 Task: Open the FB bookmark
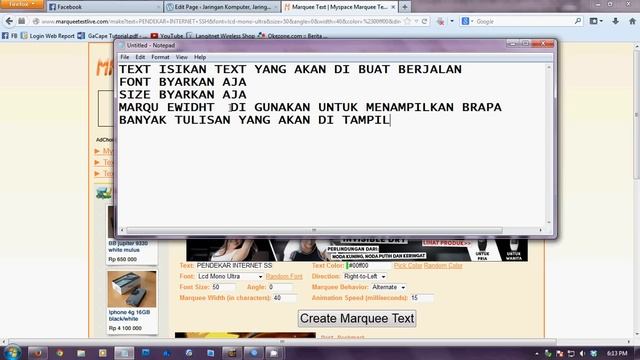pos(10,36)
